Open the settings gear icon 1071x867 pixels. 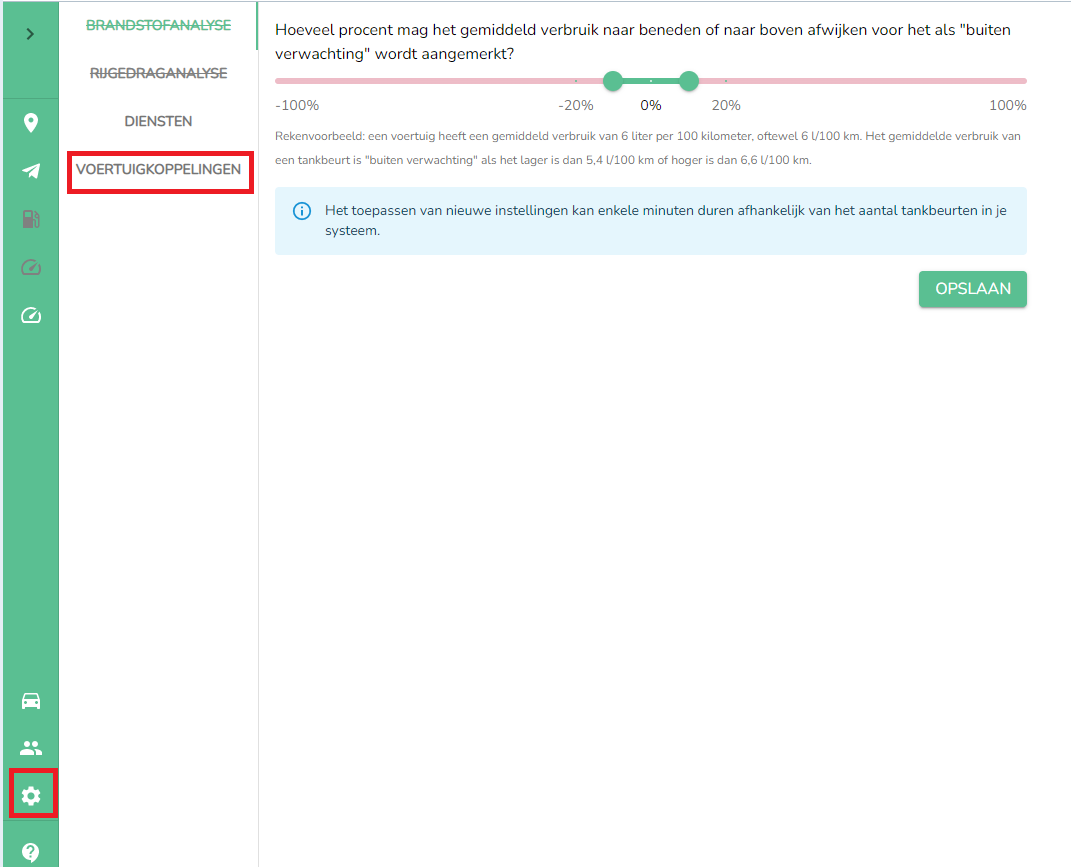point(31,795)
